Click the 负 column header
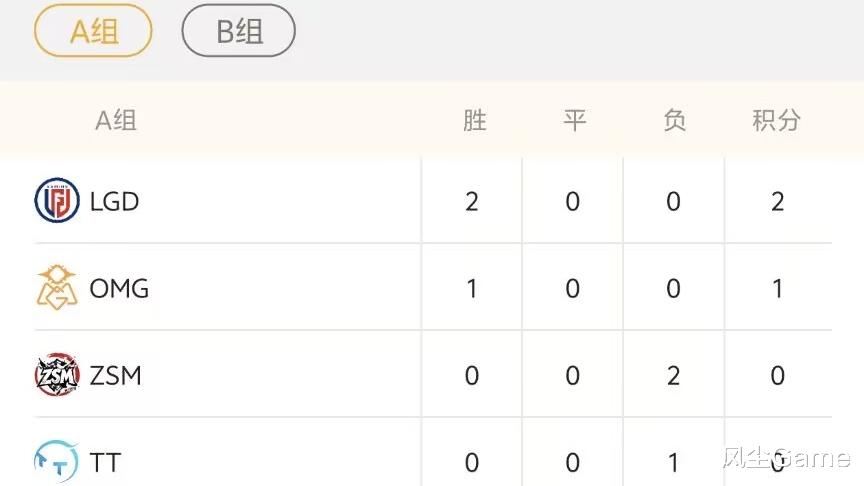 (675, 121)
